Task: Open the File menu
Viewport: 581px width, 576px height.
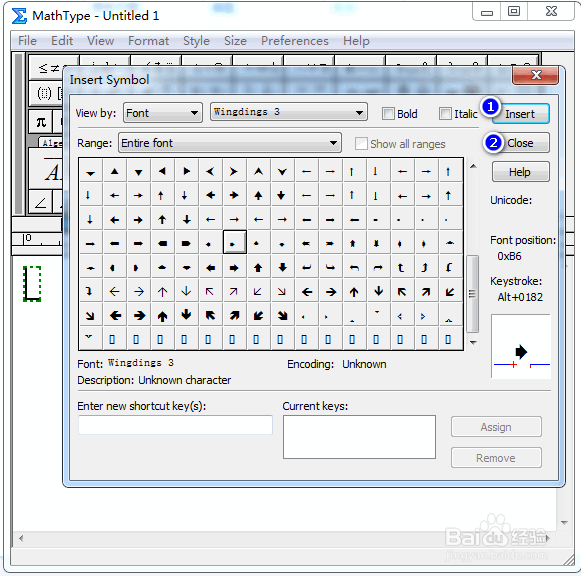Action: pos(27,41)
